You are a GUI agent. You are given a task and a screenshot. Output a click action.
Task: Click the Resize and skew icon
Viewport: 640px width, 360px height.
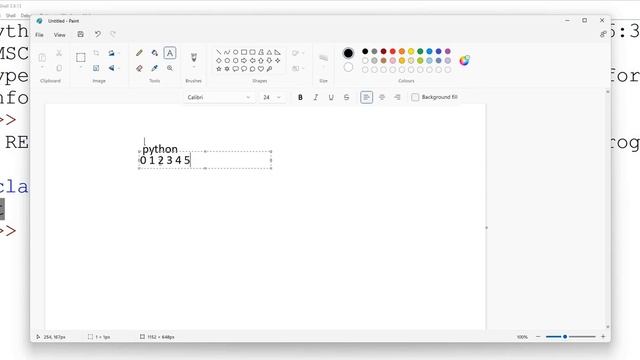96,68
